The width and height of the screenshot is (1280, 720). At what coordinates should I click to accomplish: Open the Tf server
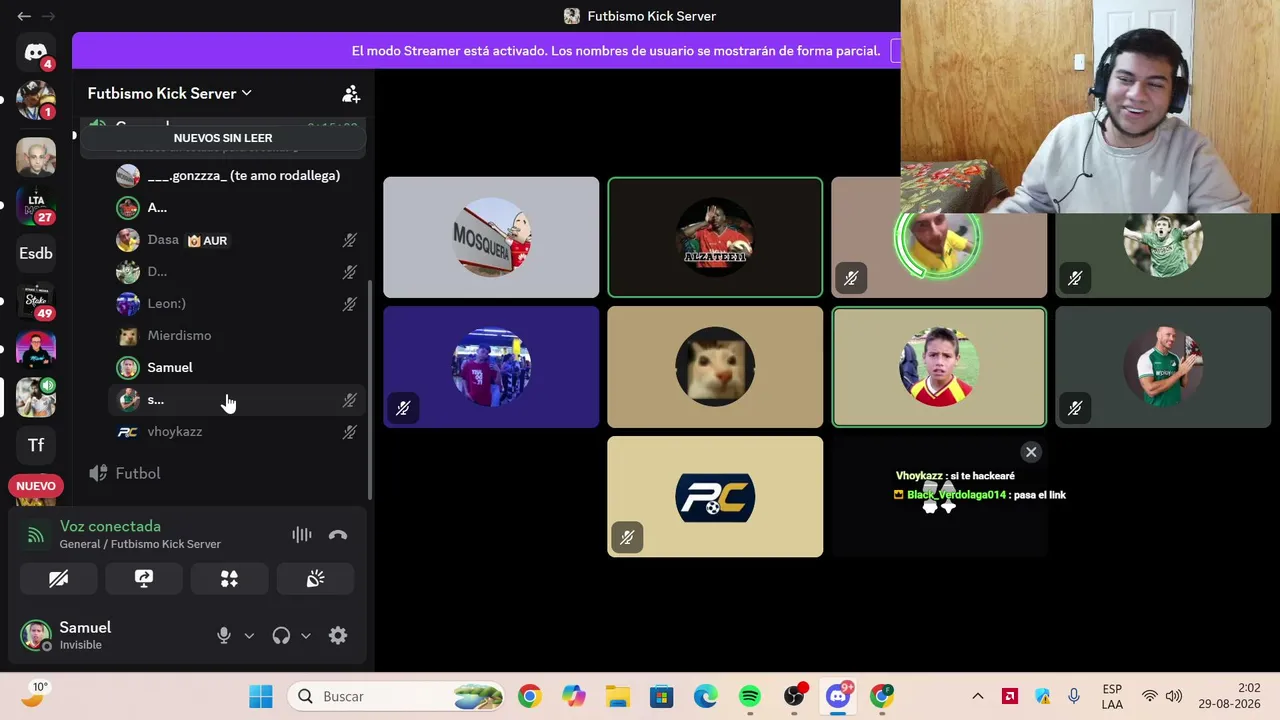pyautogui.click(x=36, y=445)
